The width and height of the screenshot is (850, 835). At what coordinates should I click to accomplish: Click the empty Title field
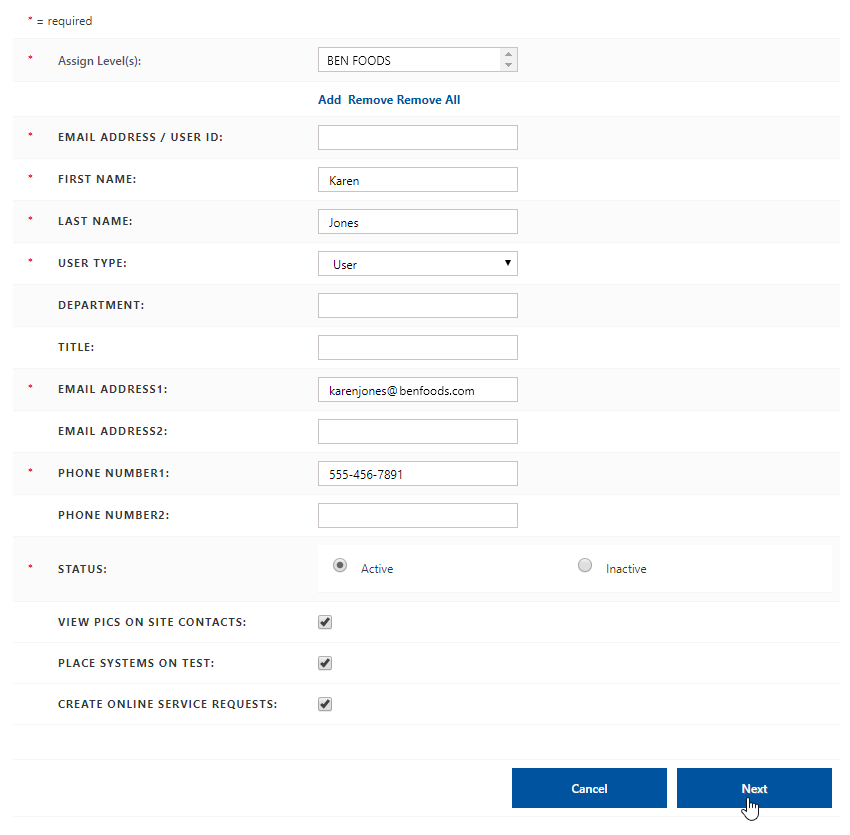click(417, 347)
